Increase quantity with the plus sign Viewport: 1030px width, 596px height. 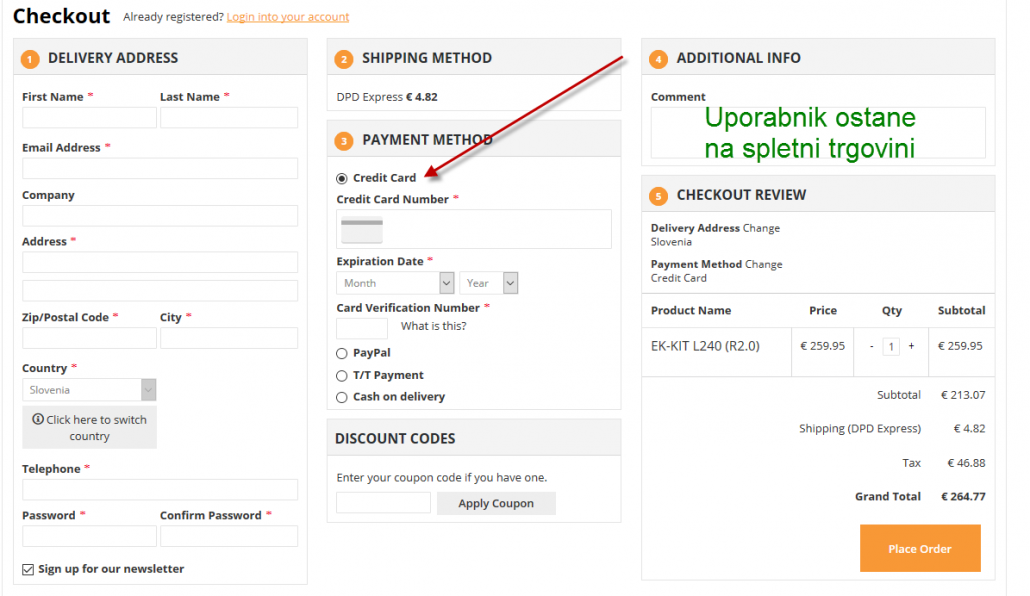tap(911, 346)
